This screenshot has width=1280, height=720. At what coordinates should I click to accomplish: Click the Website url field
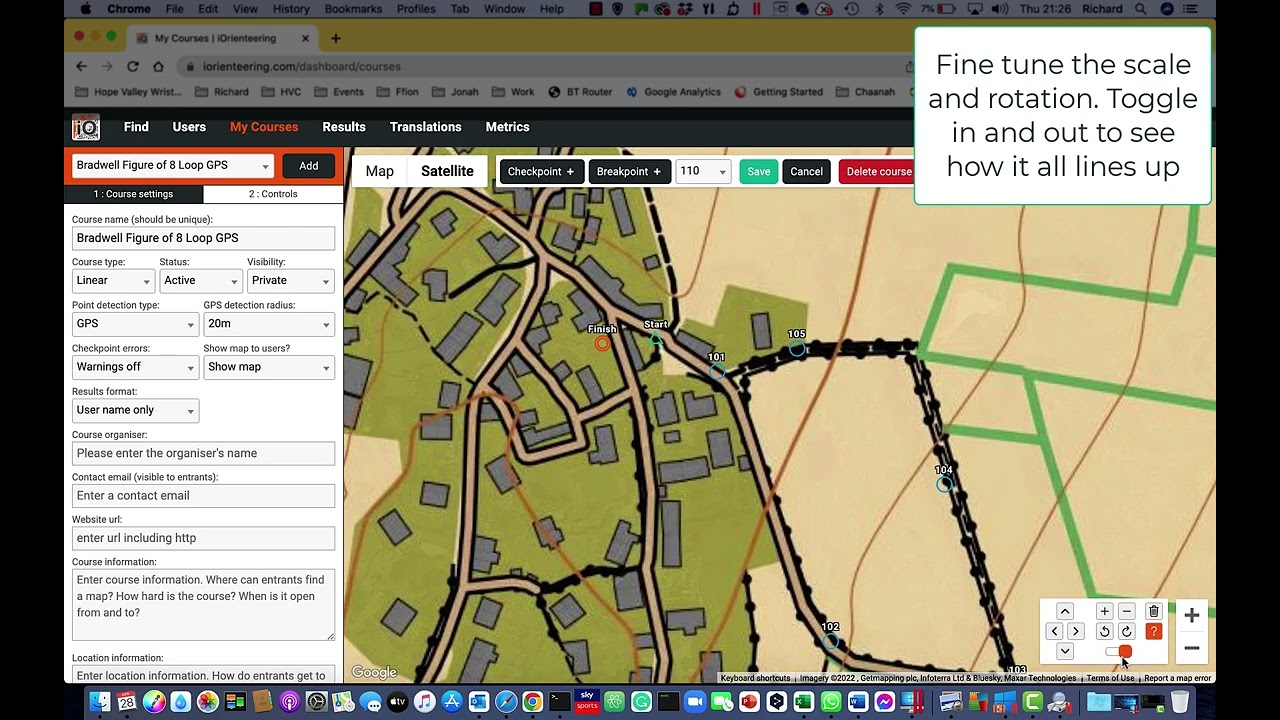pos(203,538)
